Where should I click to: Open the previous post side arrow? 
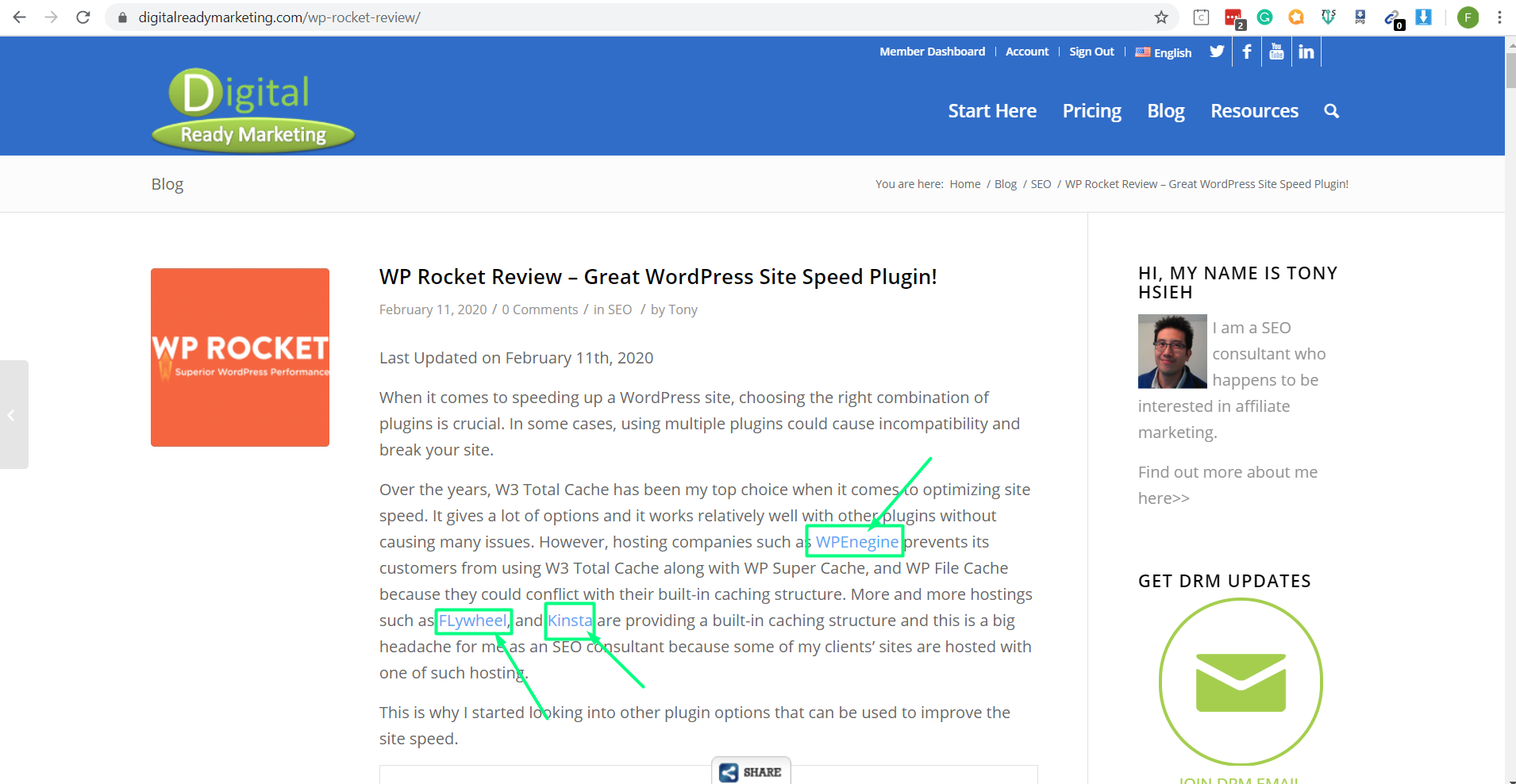pos(13,415)
